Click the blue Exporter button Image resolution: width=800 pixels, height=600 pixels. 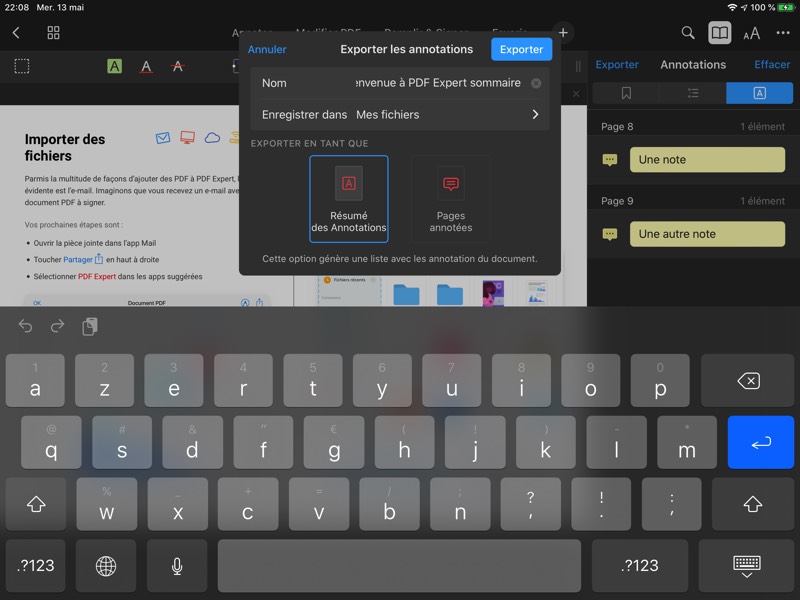(x=521, y=49)
